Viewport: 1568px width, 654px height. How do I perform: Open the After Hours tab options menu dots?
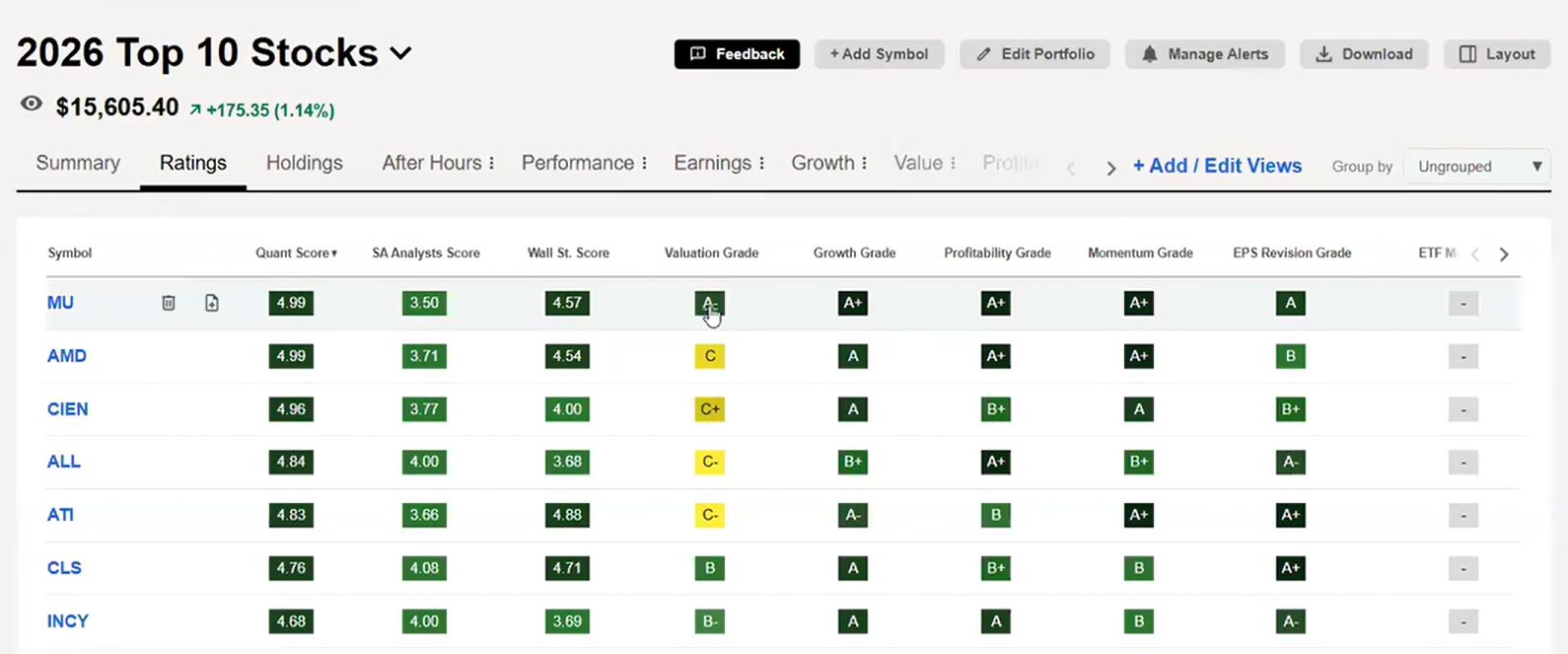click(491, 164)
